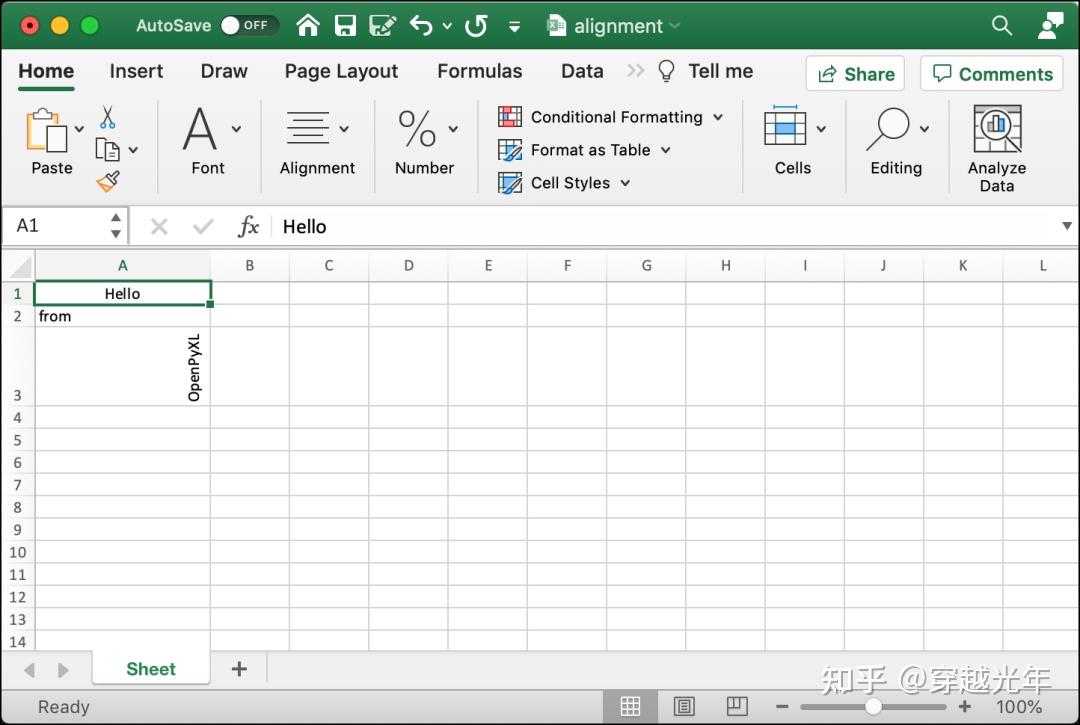This screenshot has width=1080, height=725.
Task: Select the Copy icon
Action: point(108,148)
